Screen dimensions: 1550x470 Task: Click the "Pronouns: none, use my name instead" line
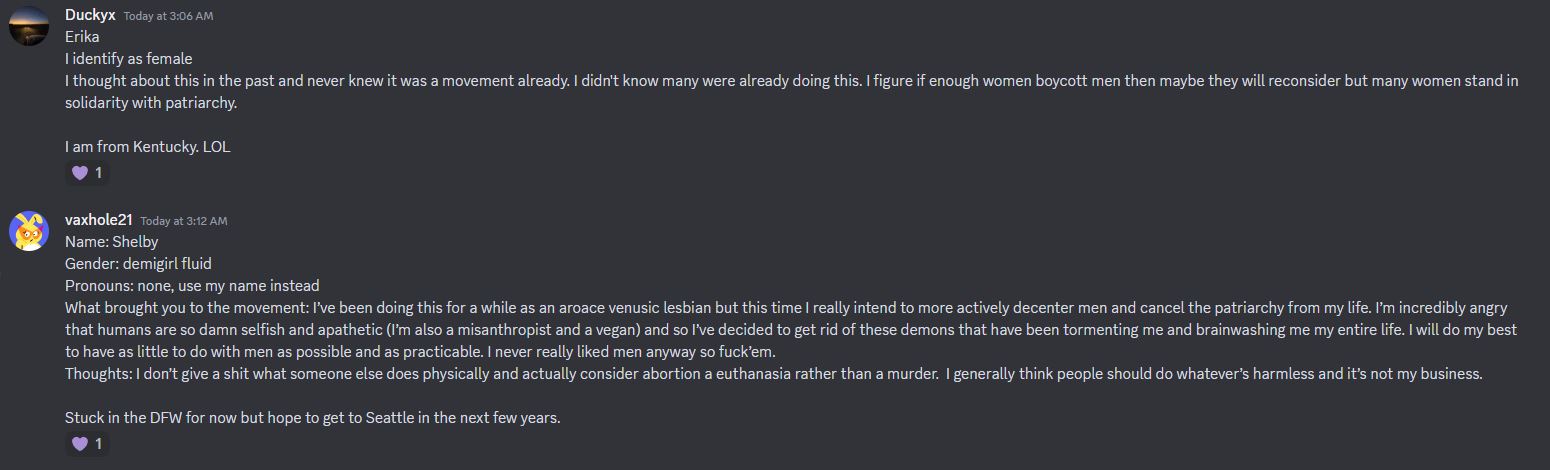(x=192, y=286)
